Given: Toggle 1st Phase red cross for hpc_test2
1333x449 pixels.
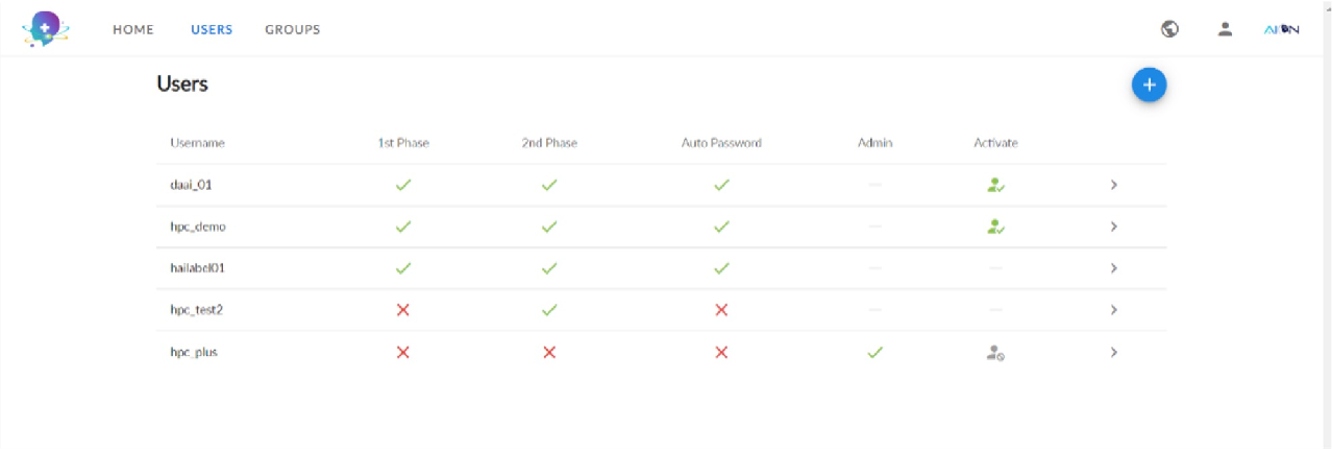Looking at the screenshot, I should [x=403, y=310].
